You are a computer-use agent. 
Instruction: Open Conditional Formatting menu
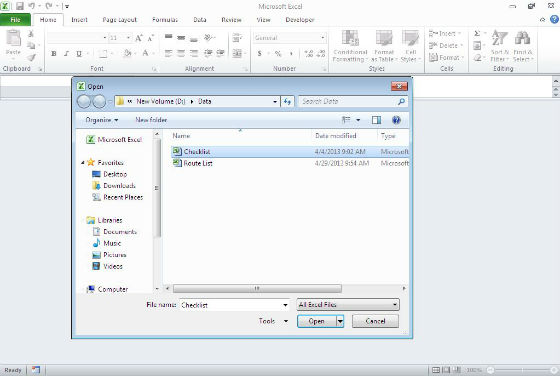pos(350,46)
